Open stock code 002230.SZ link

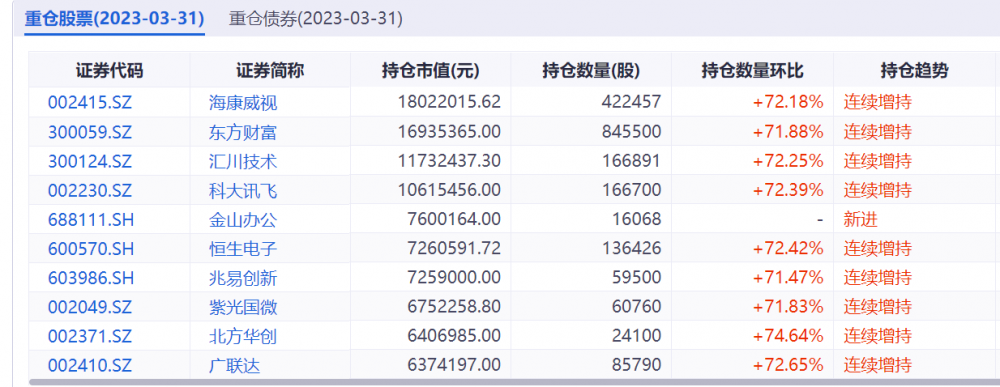[90, 190]
